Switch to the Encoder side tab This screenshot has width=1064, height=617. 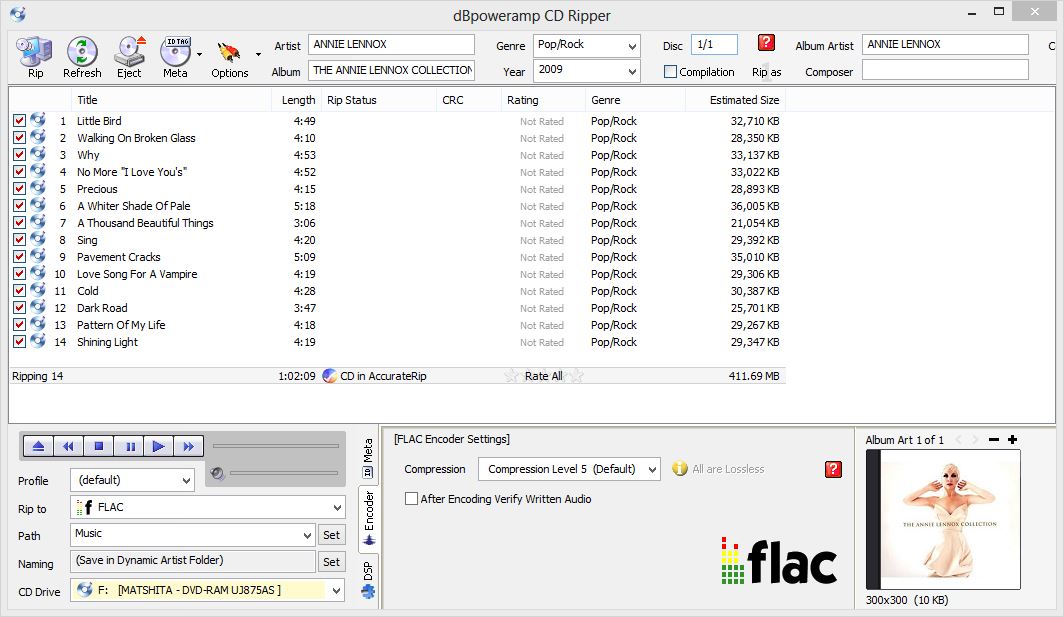pyautogui.click(x=368, y=518)
